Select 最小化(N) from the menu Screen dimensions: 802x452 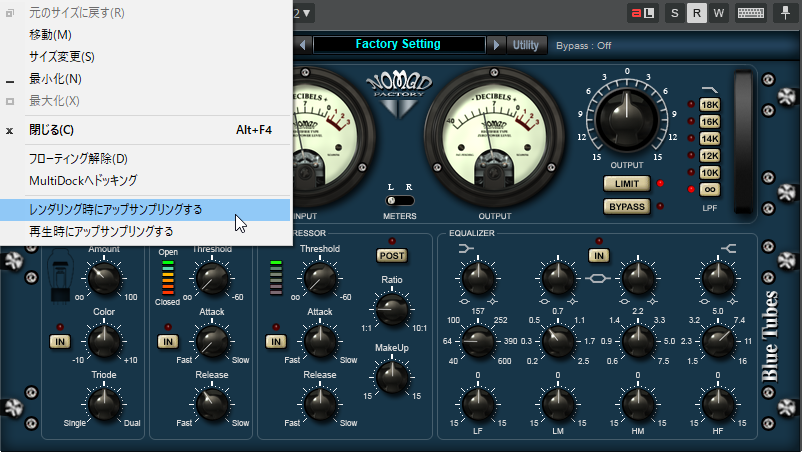click(x=55, y=79)
